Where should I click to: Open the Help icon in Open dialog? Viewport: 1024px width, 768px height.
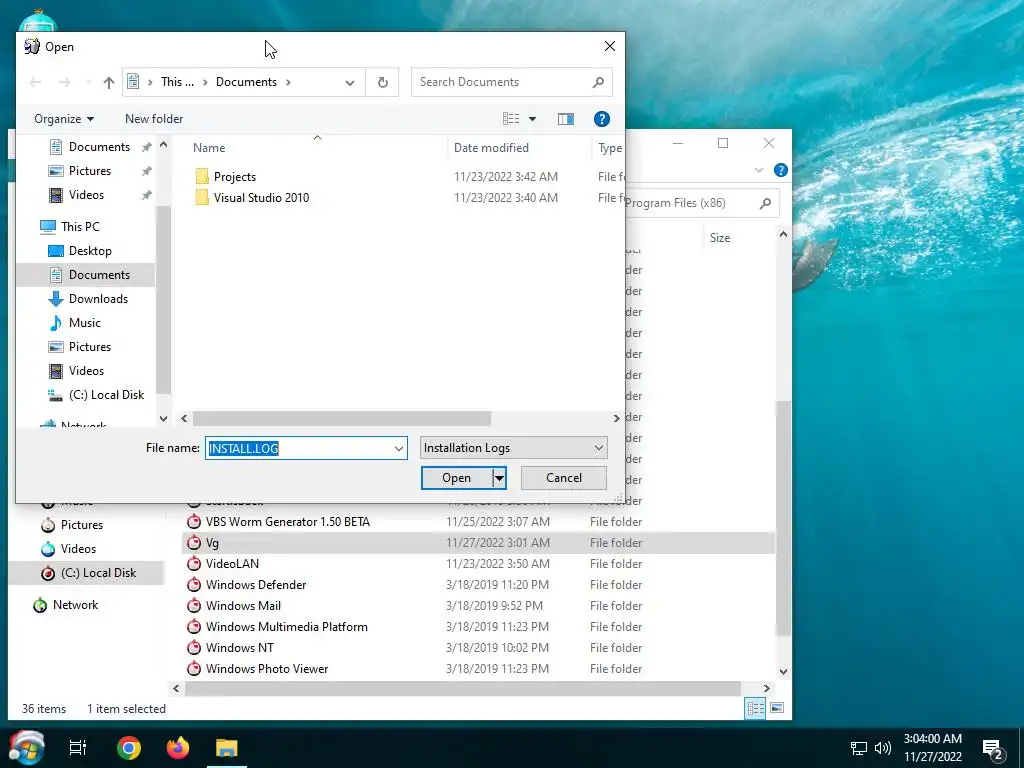pyautogui.click(x=601, y=119)
